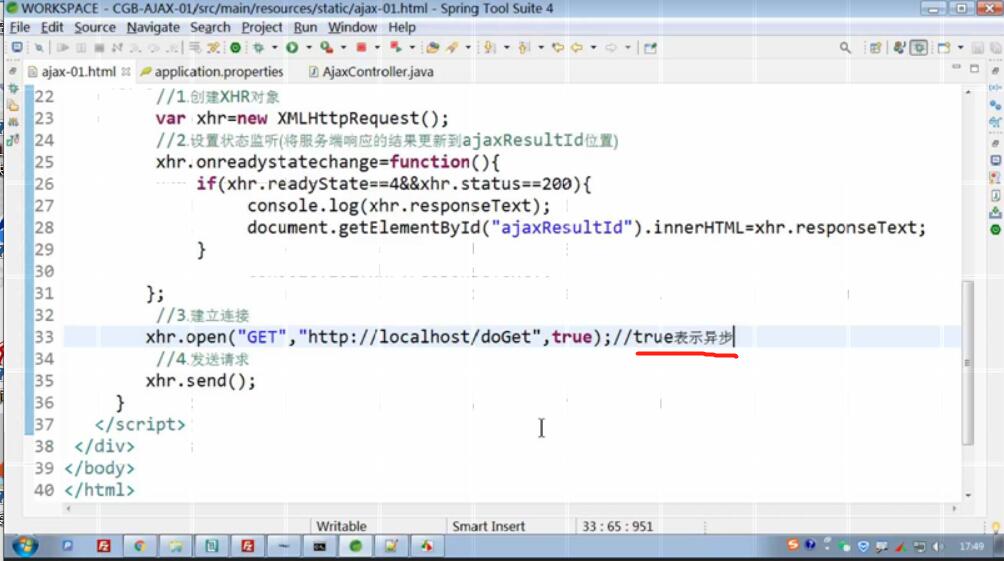Toggle the Step Into debug button
1004x561 pixels.
click(x=135, y=47)
